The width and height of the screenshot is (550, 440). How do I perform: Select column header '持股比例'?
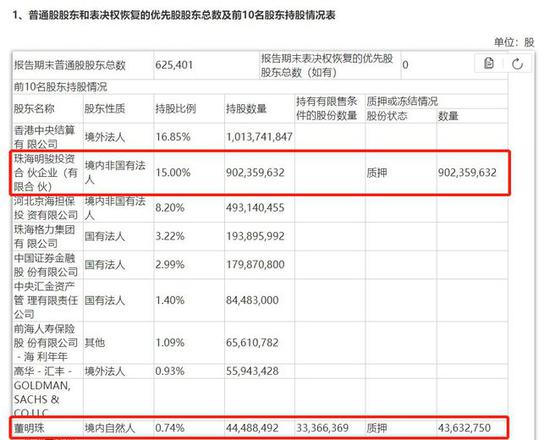(x=176, y=109)
